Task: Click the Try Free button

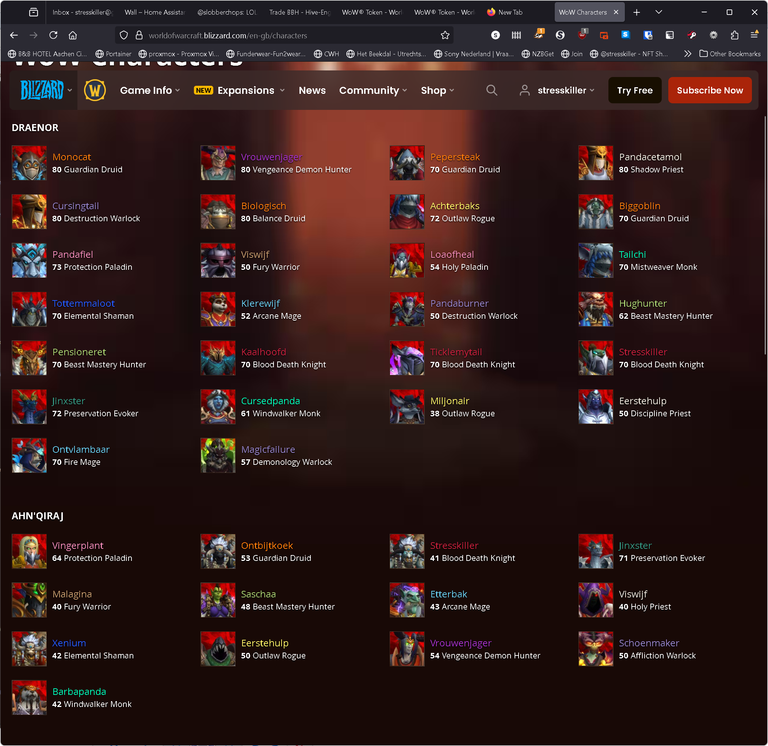Action: (635, 90)
